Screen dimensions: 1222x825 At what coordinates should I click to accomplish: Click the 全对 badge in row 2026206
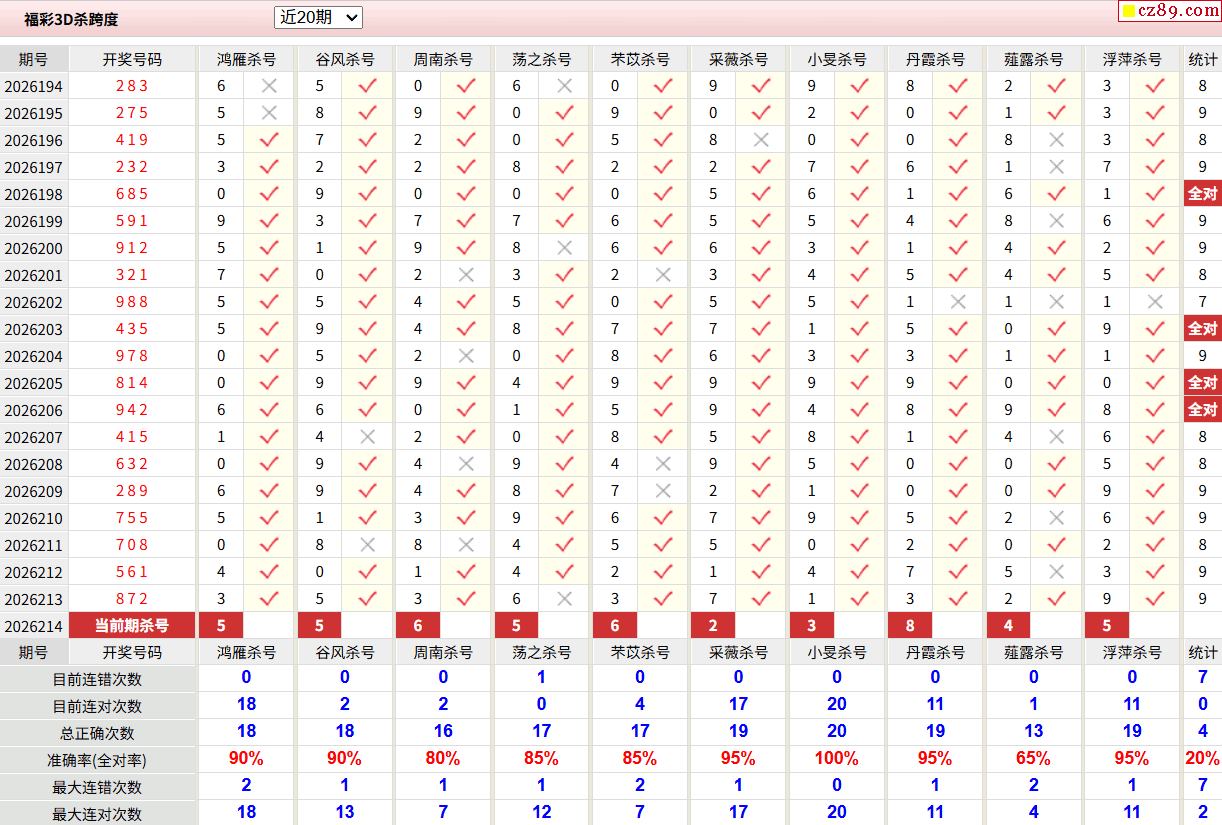click(1202, 410)
